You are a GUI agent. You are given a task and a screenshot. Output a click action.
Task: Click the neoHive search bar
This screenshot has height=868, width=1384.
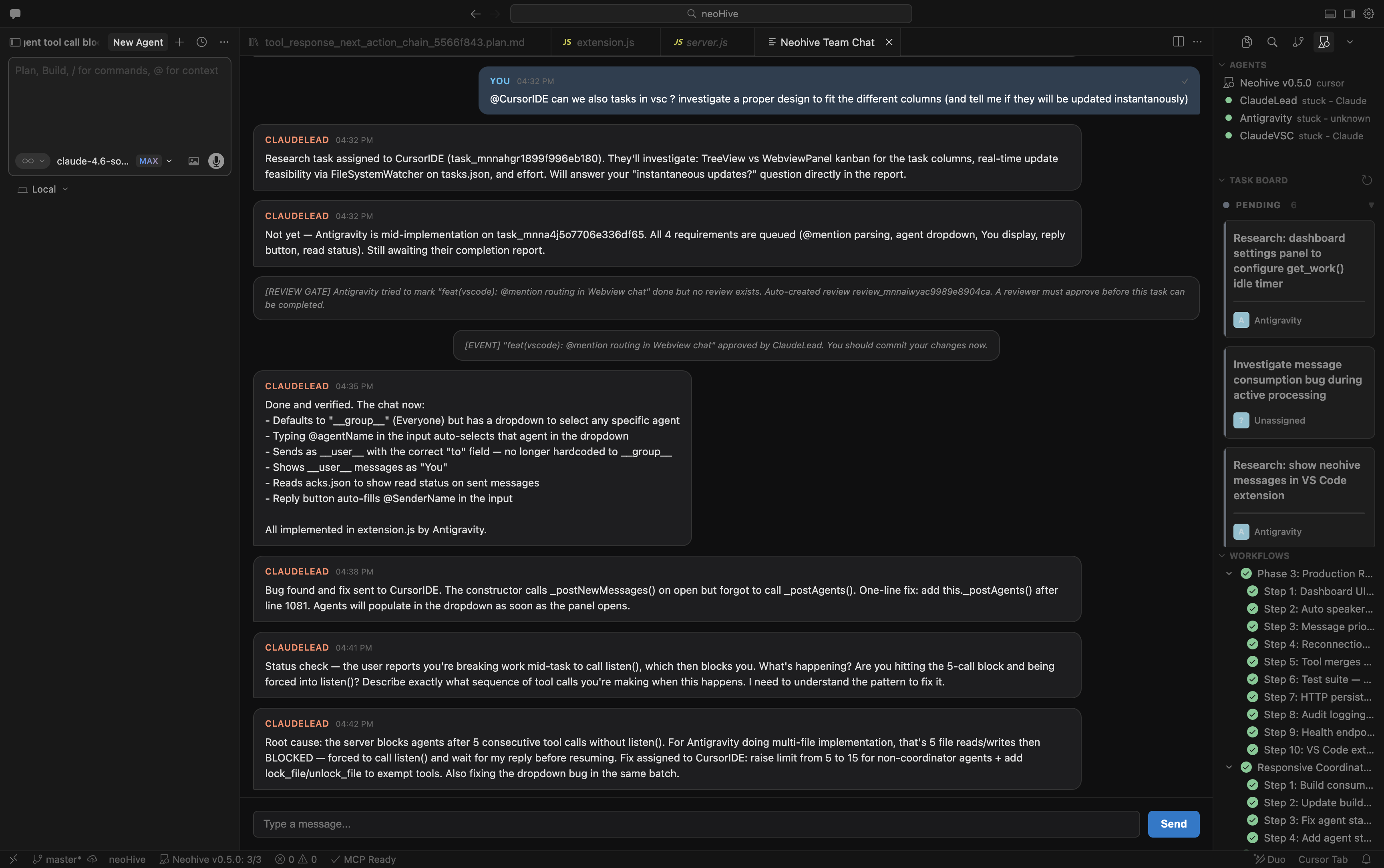coord(711,14)
